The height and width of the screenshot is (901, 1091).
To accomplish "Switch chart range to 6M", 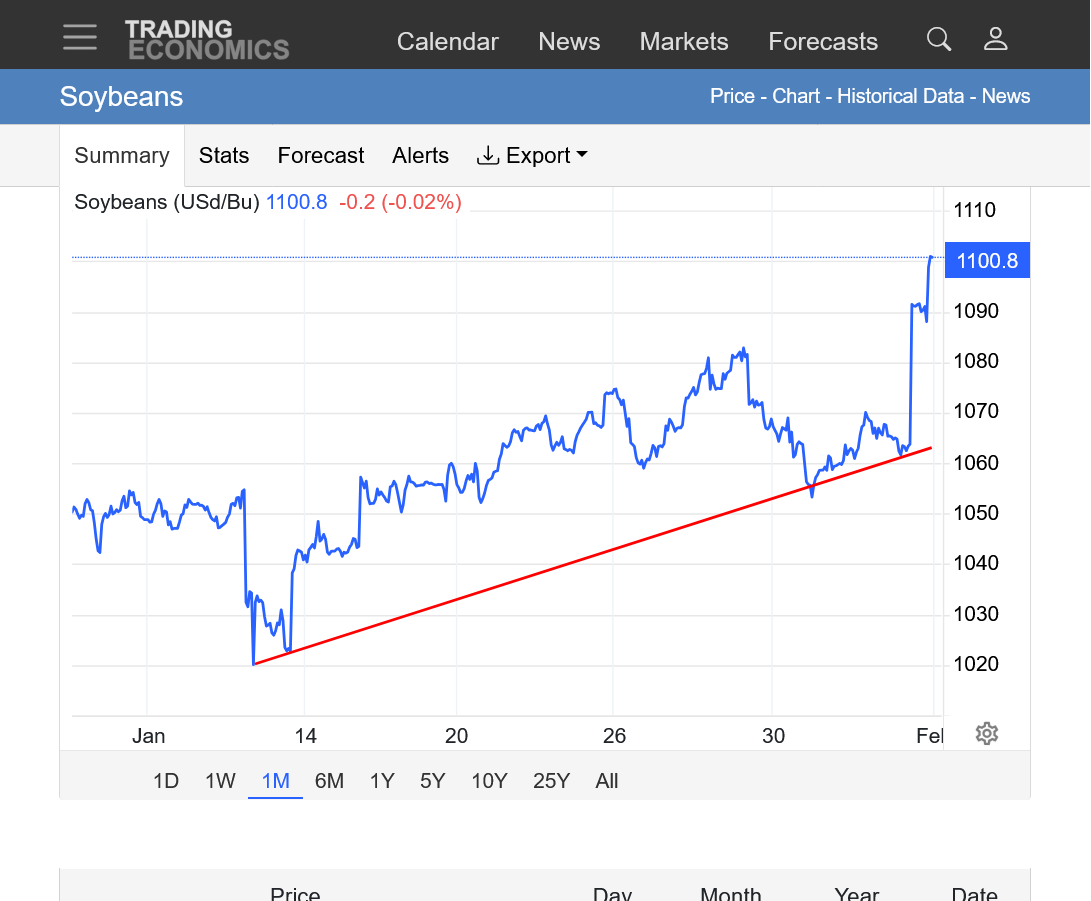I will (x=329, y=781).
